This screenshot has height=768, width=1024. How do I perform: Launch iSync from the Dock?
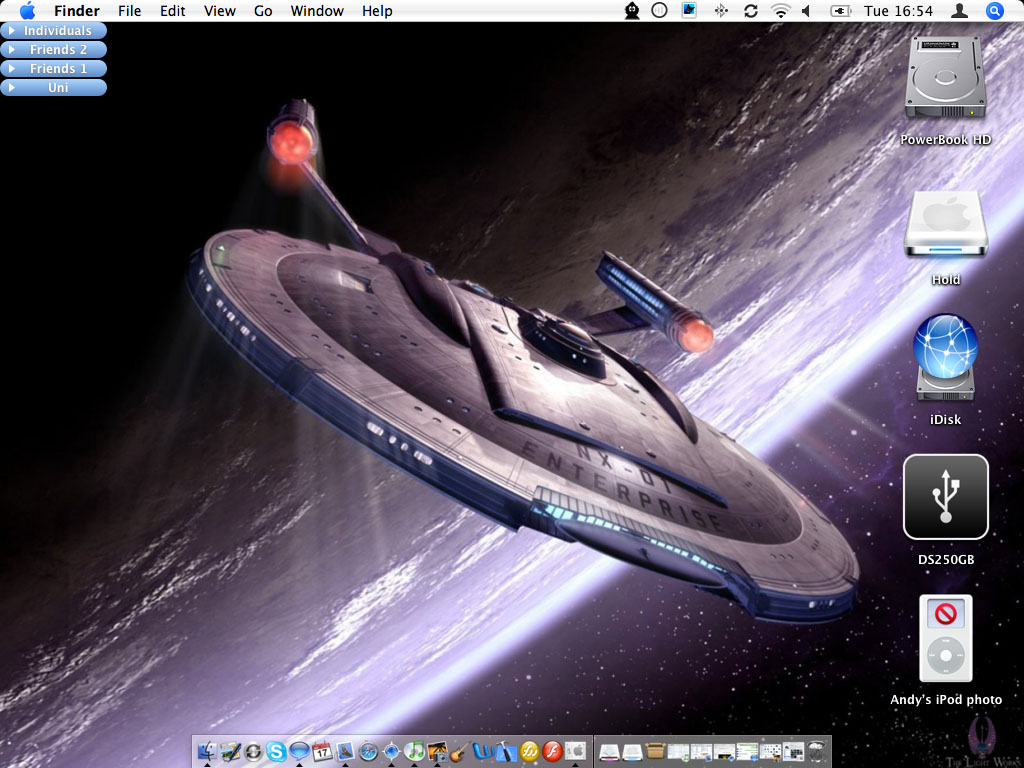(x=253, y=752)
